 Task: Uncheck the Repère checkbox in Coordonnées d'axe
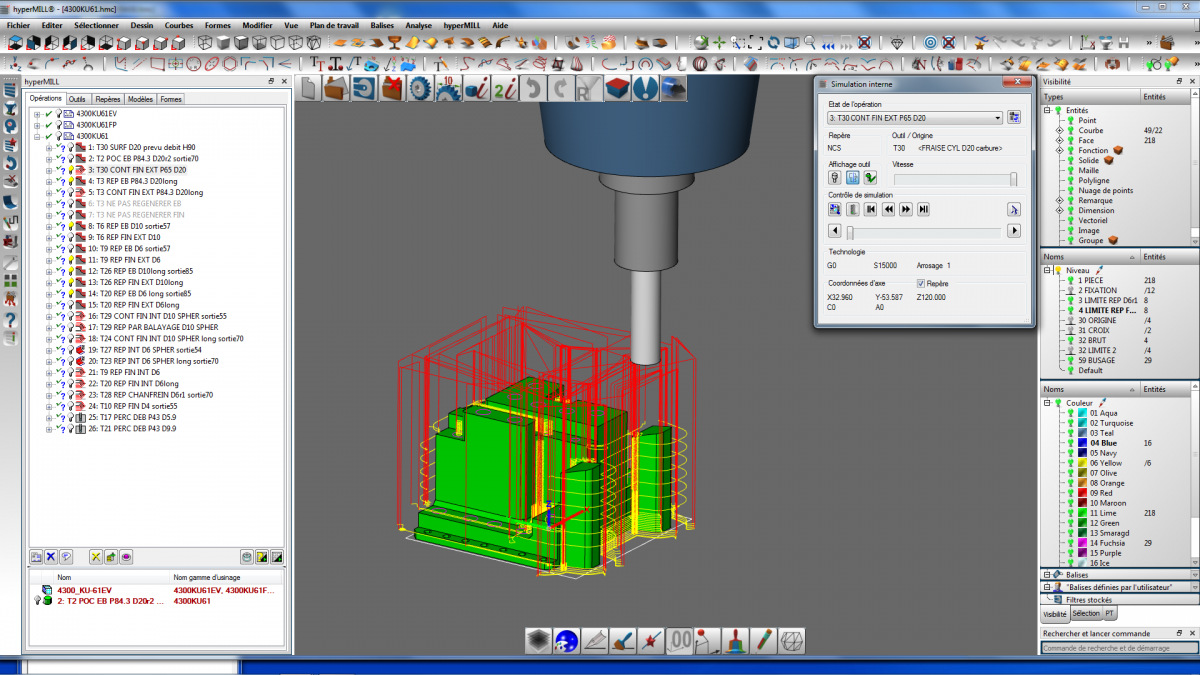tap(921, 284)
